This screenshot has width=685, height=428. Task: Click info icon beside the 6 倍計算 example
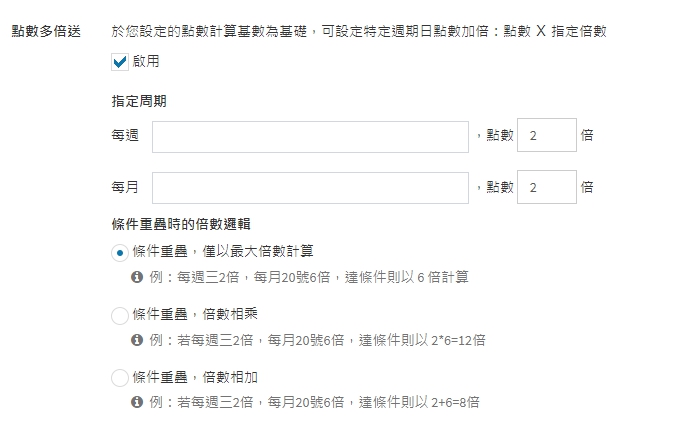[x=137, y=277]
